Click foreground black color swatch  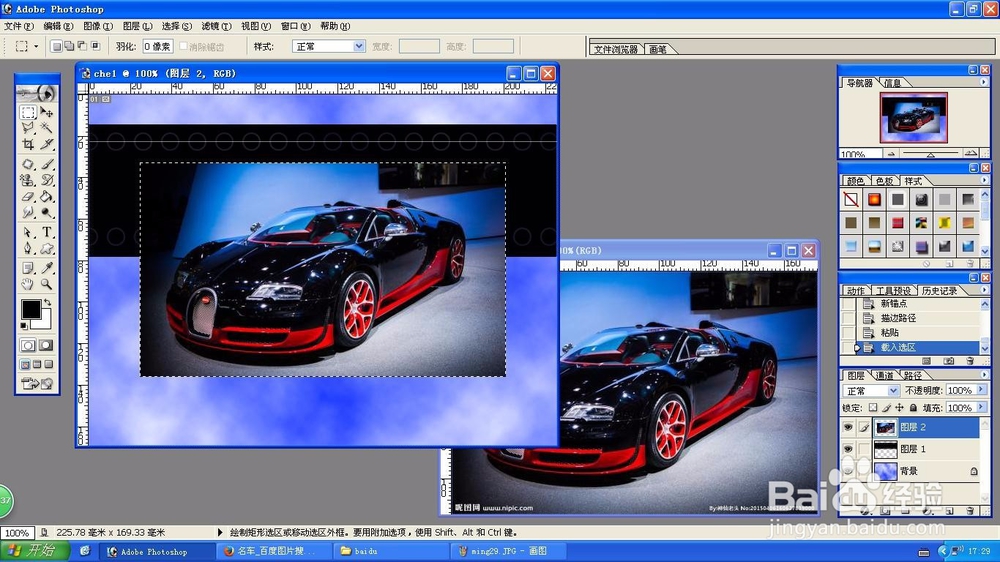tap(31, 309)
